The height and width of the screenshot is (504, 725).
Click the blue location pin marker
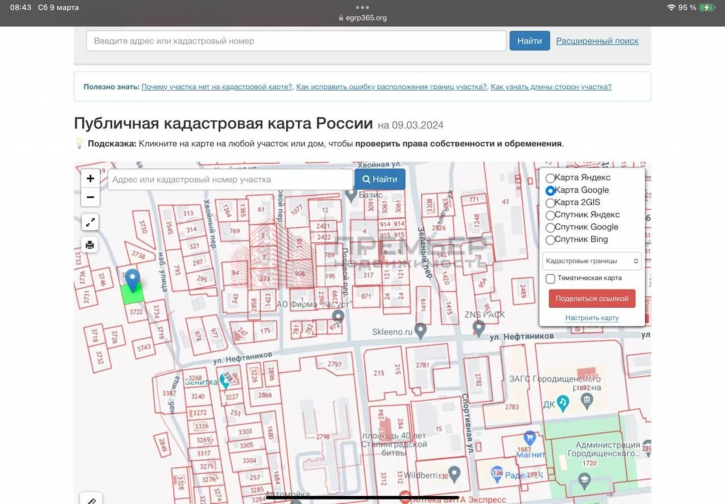point(132,278)
